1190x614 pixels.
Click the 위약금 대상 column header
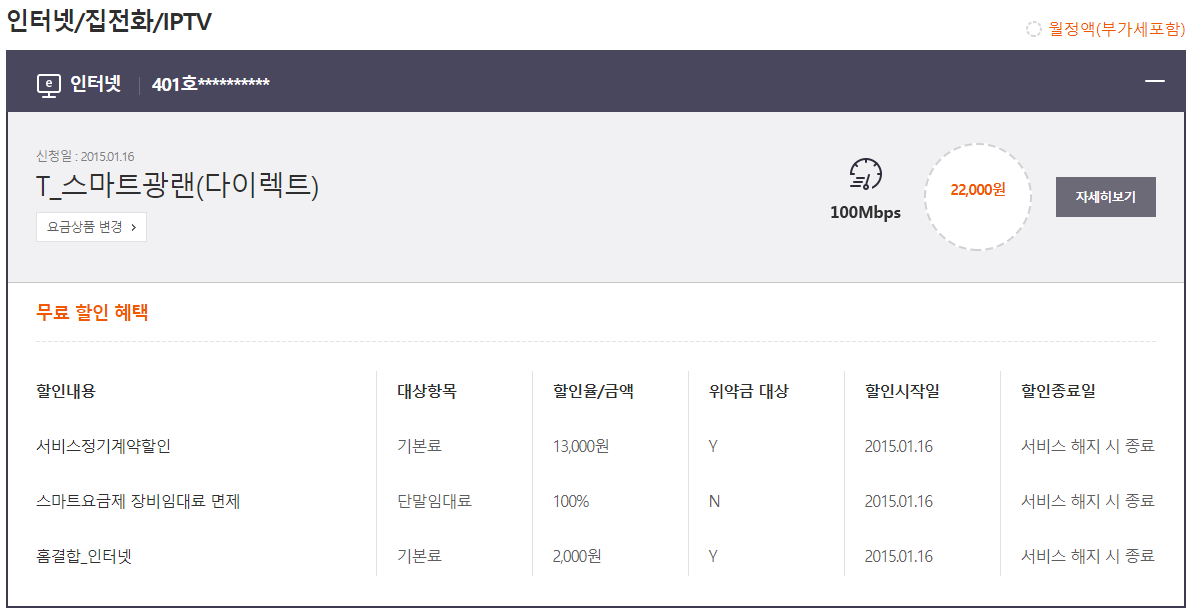pyautogui.click(x=748, y=391)
